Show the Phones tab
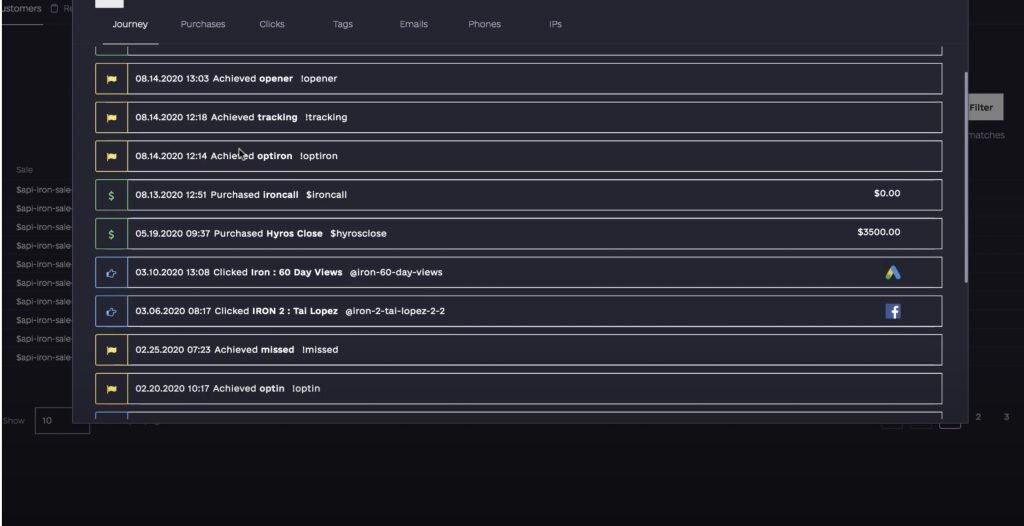Screen dimensions: 1024x526 pos(484,24)
